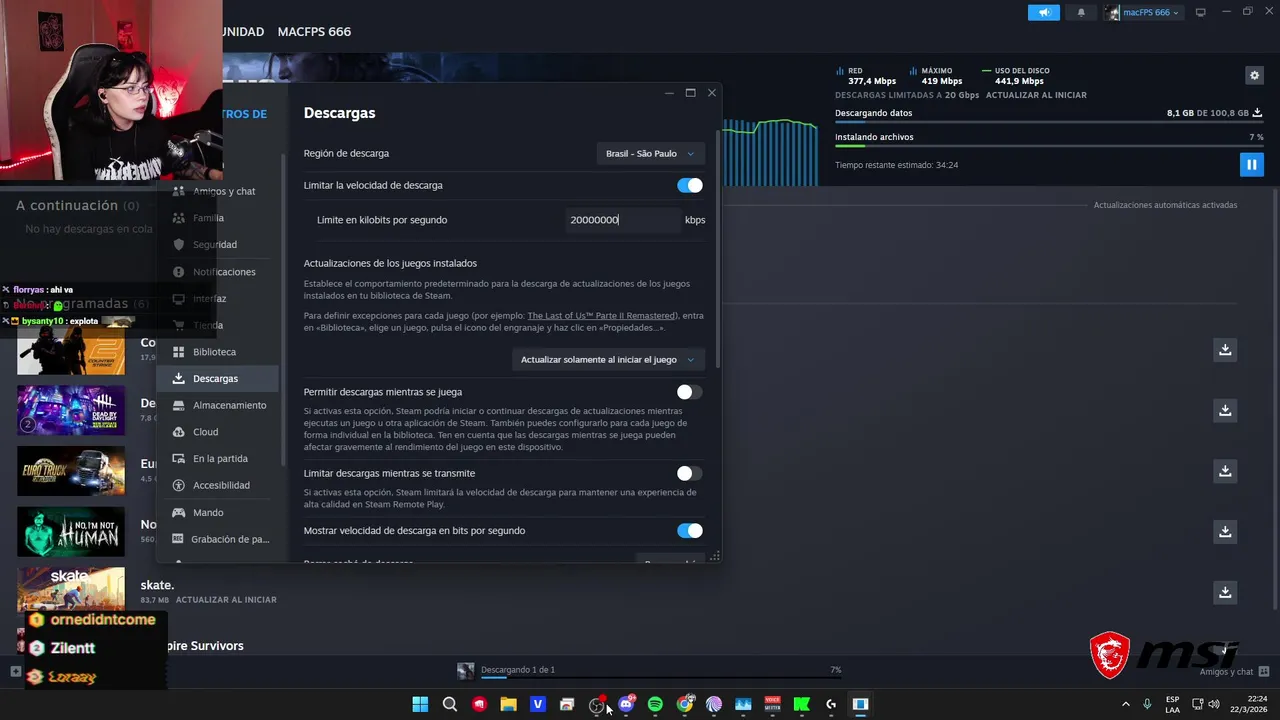
Task: Download skate. update arrow button
Action: pos(1225,593)
